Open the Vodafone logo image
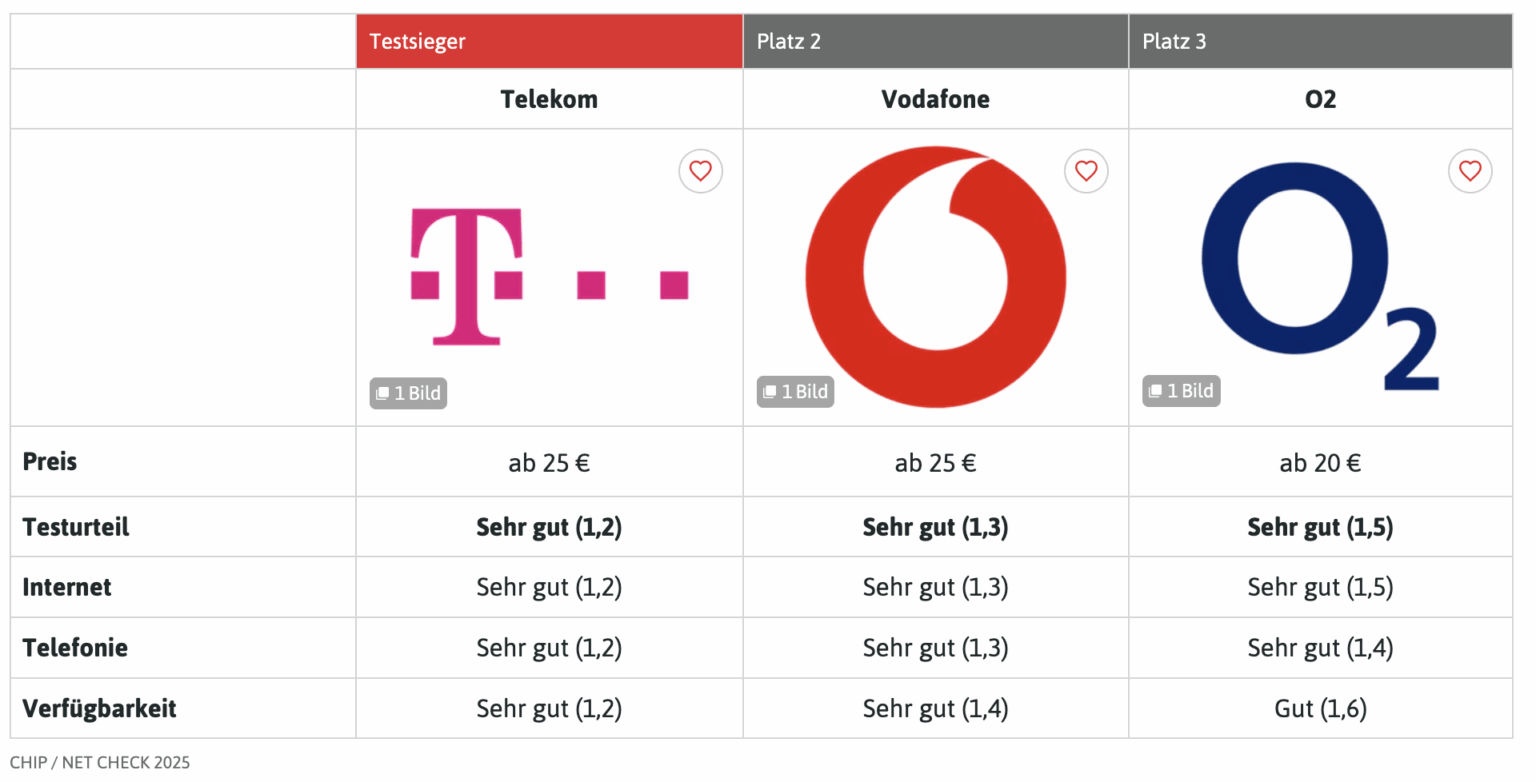The height and width of the screenshot is (782, 1536). pyautogui.click(x=935, y=275)
